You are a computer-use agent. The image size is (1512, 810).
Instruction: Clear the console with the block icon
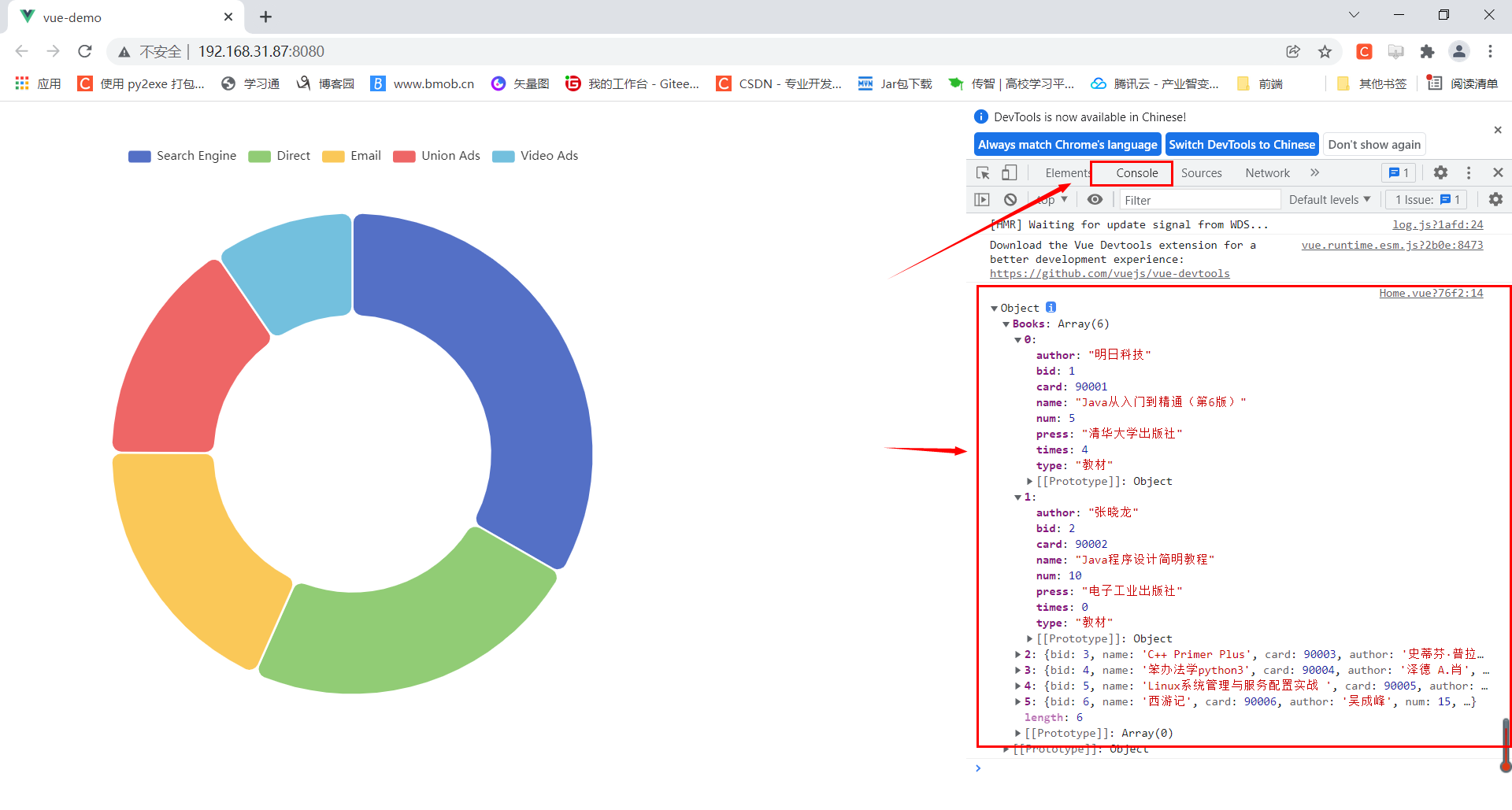(x=1010, y=200)
